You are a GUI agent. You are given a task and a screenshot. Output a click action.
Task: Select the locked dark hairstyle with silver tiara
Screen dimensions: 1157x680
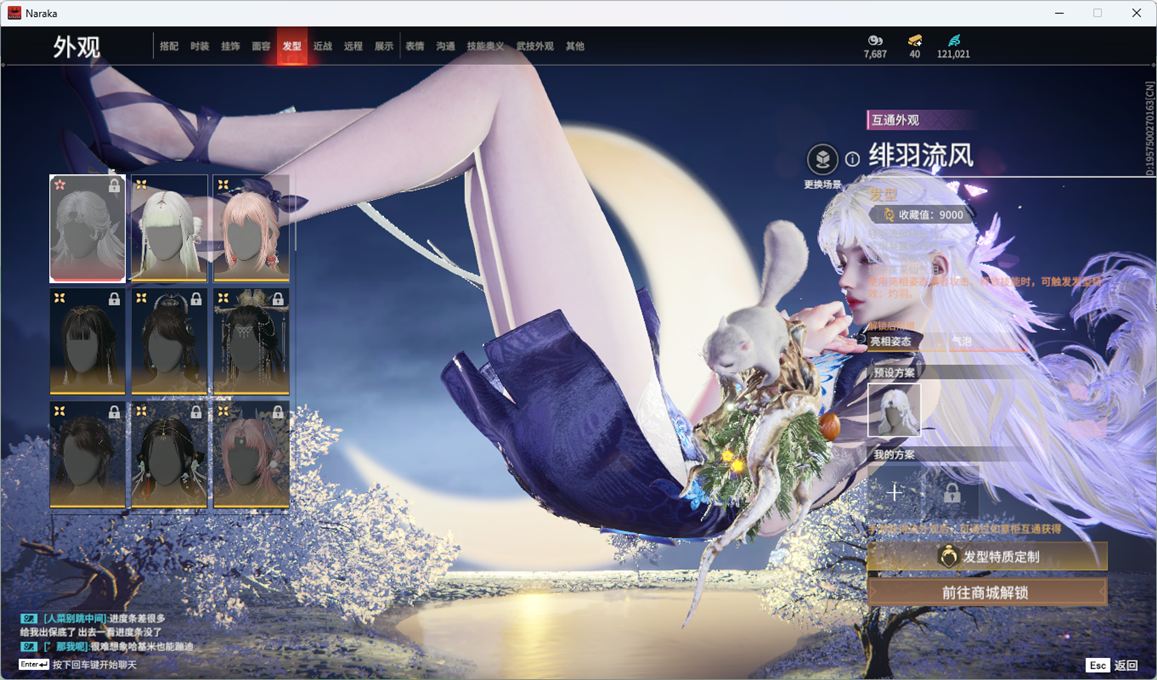coord(169,341)
